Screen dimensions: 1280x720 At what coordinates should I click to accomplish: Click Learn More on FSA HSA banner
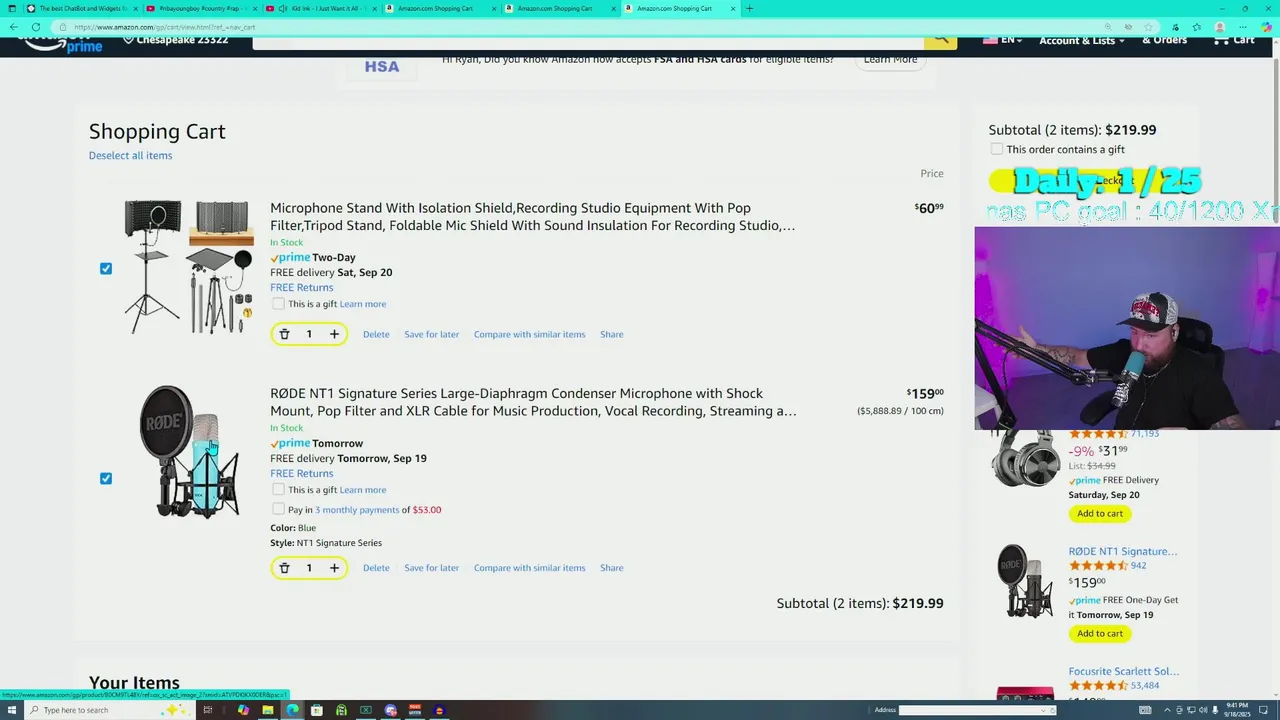click(890, 59)
